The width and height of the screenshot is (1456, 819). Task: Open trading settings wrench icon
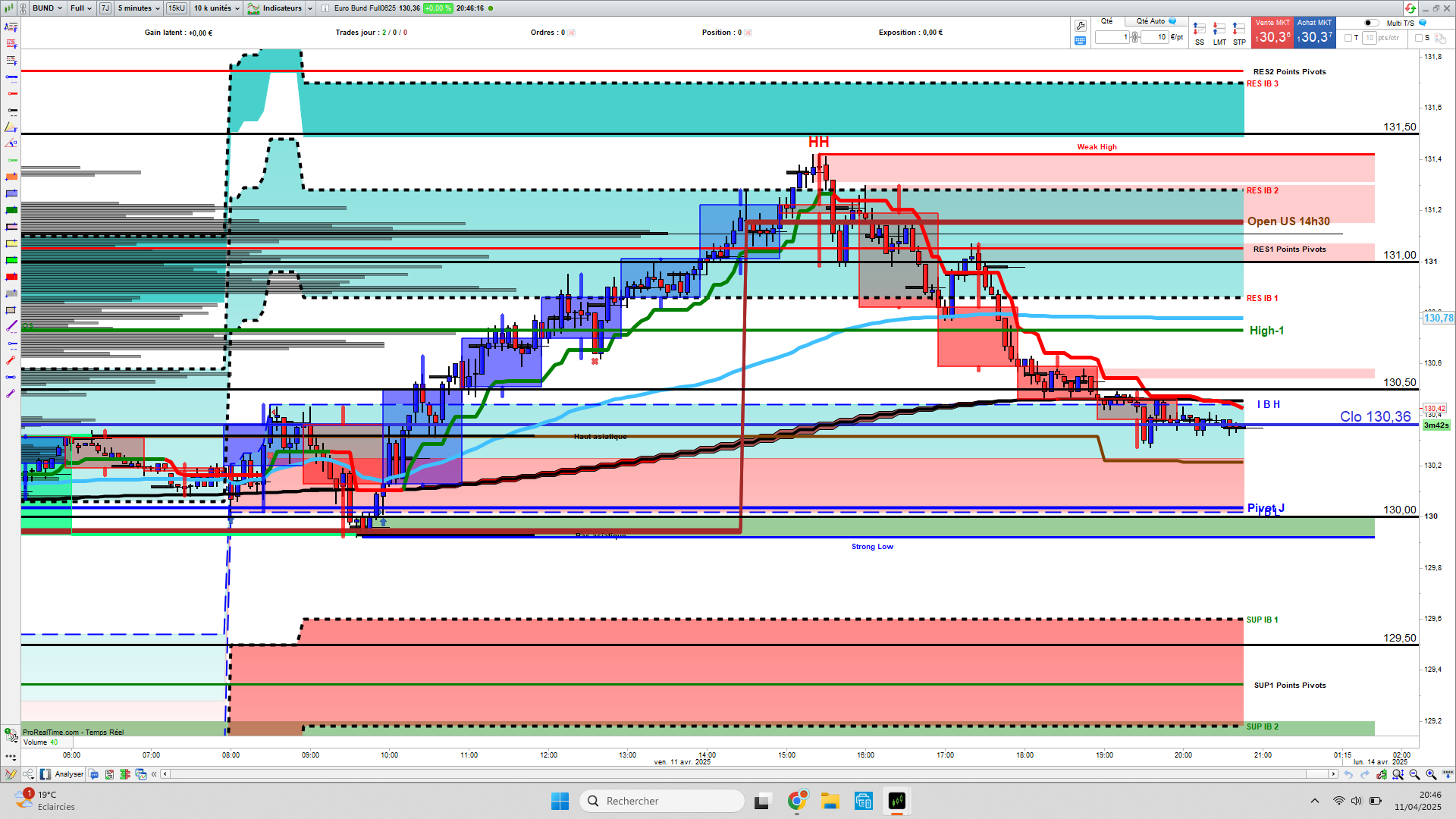click(1081, 26)
